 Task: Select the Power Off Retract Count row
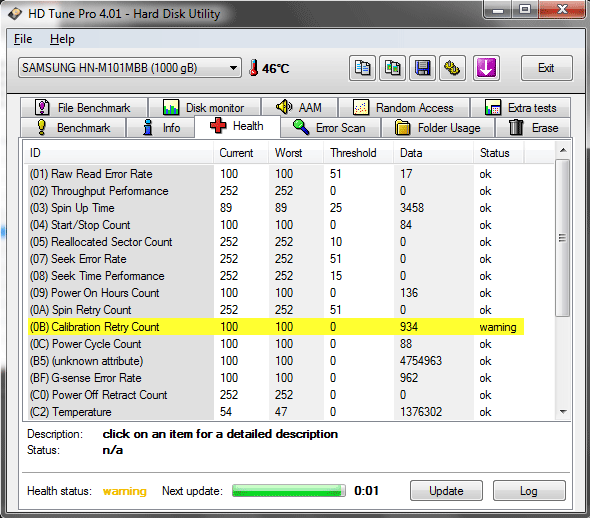click(276, 395)
